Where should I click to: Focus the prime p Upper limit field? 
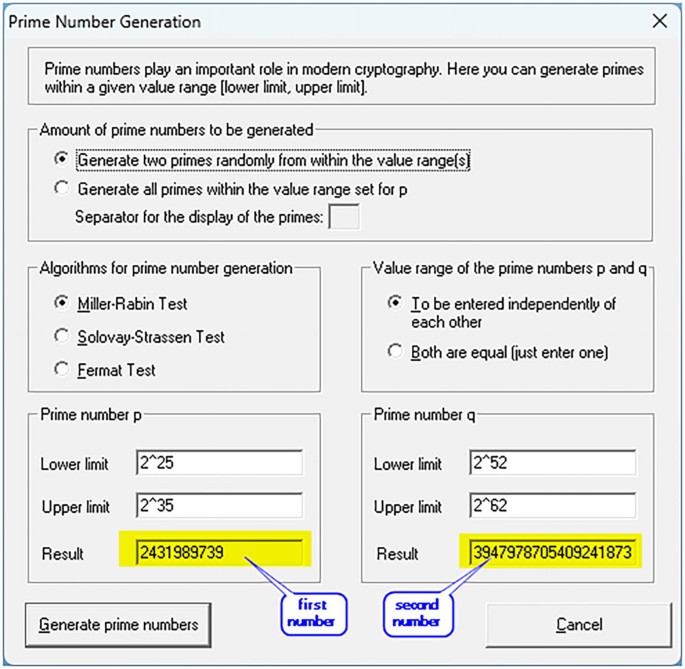click(x=219, y=508)
